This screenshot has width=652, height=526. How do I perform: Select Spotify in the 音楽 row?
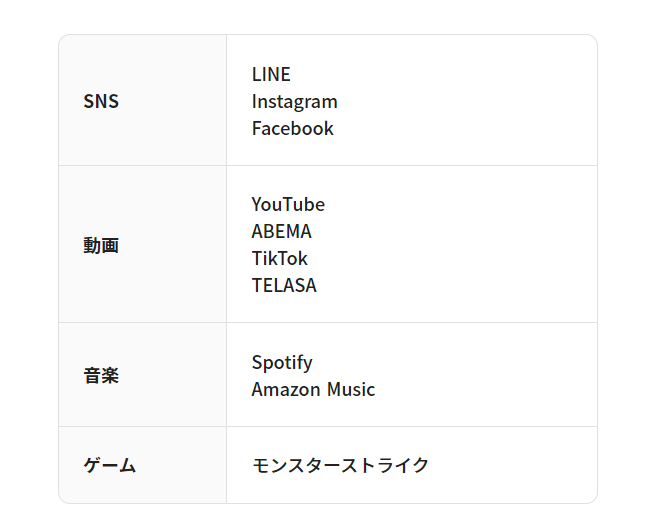coord(282,363)
